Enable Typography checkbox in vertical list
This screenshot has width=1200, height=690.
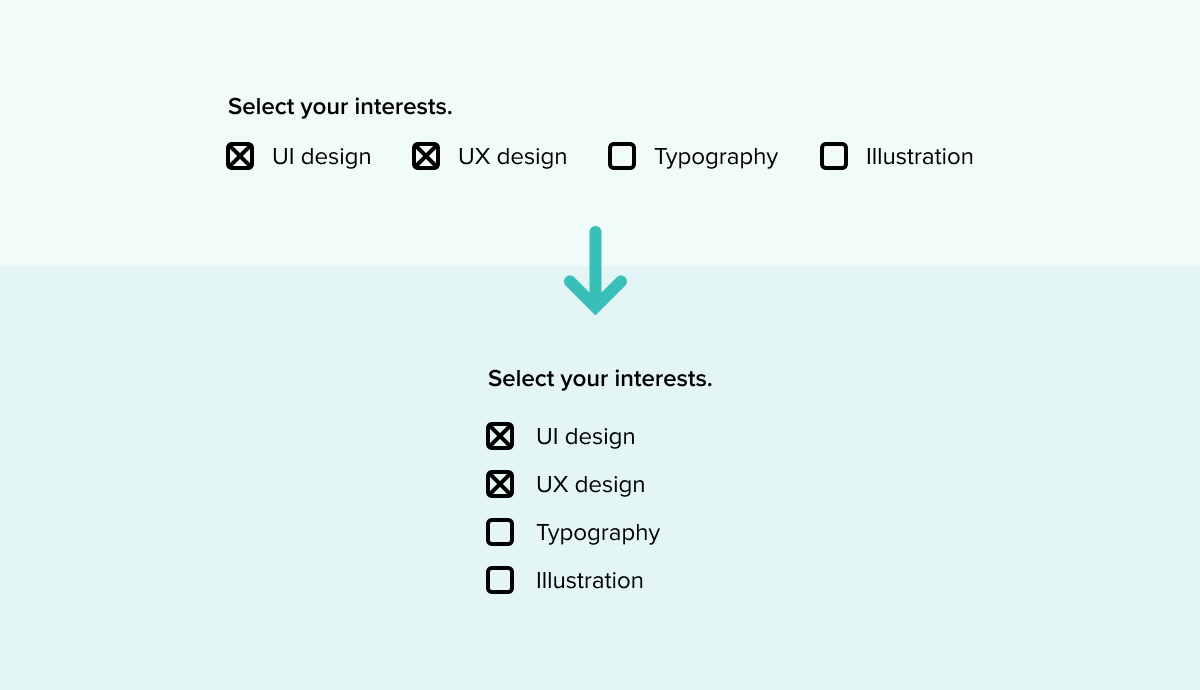[500, 532]
